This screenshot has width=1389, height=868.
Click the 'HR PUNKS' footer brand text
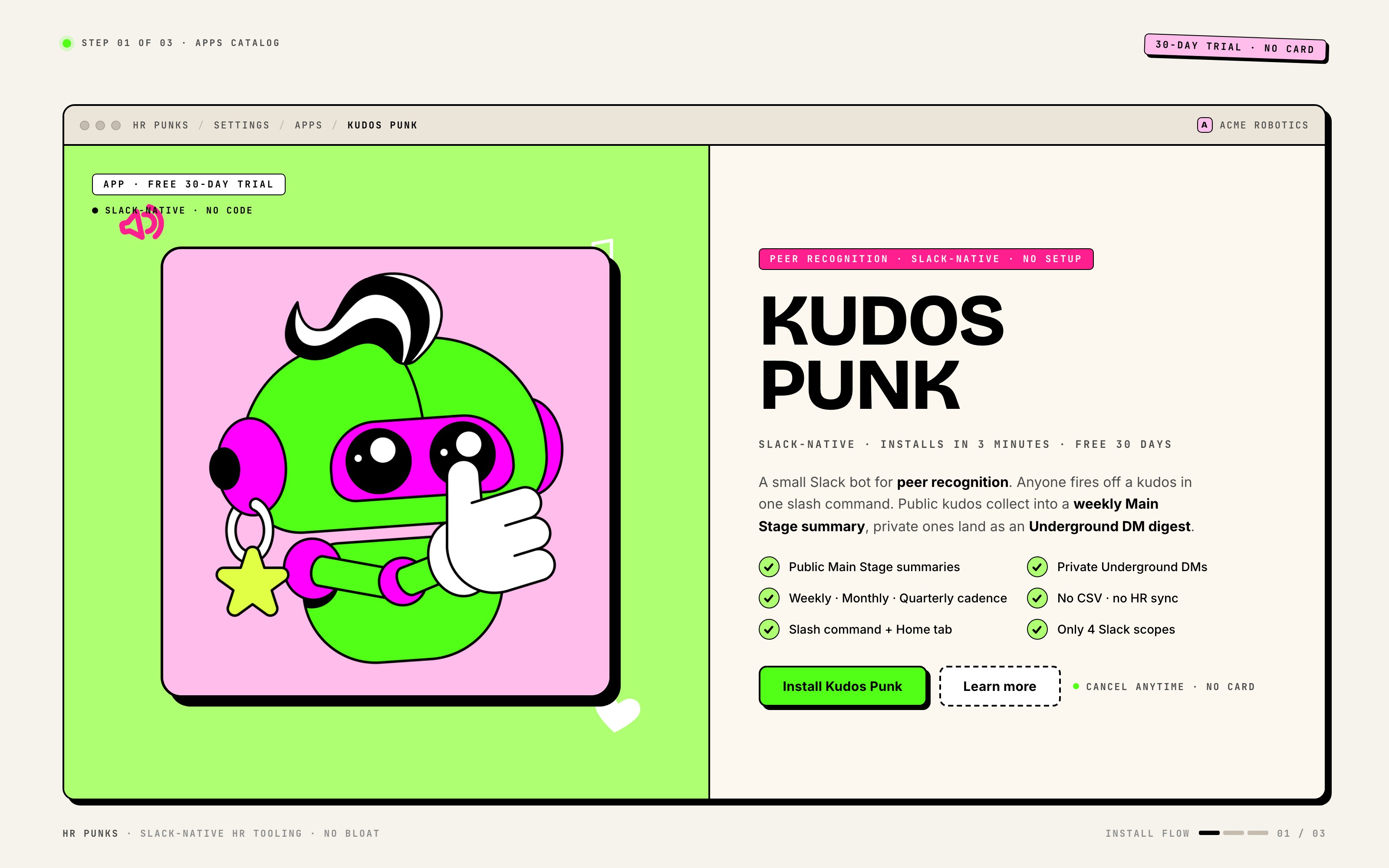pos(91,833)
